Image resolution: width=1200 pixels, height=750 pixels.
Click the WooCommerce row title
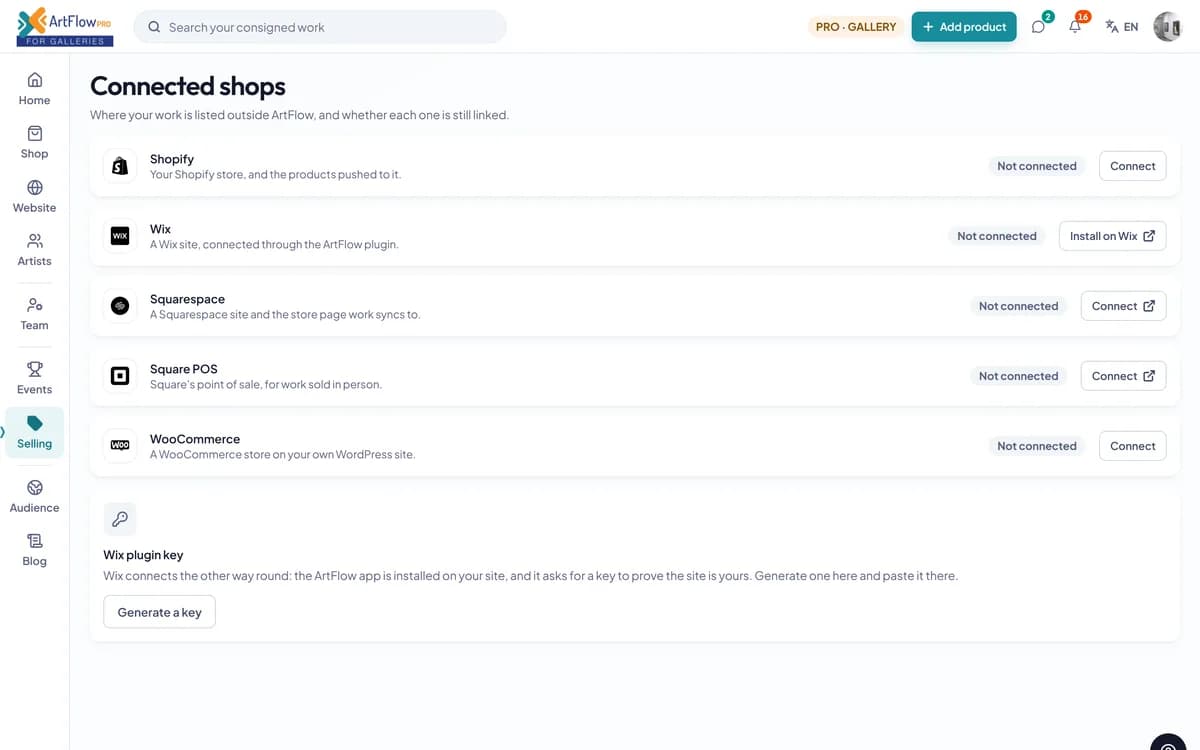coord(195,439)
